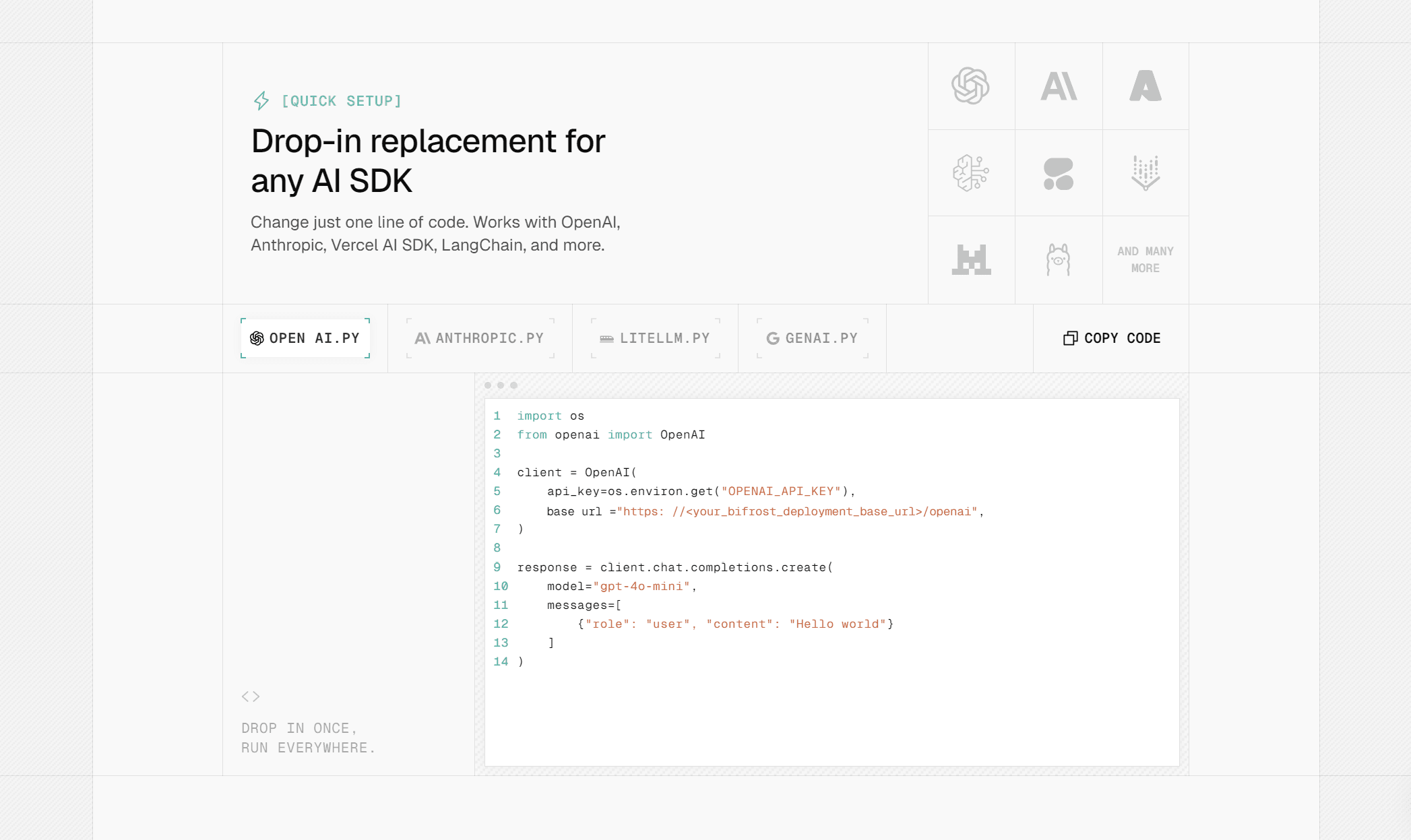Click the Azure logo tile
Screen dimensions: 1411x840
[x=1146, y=86]
